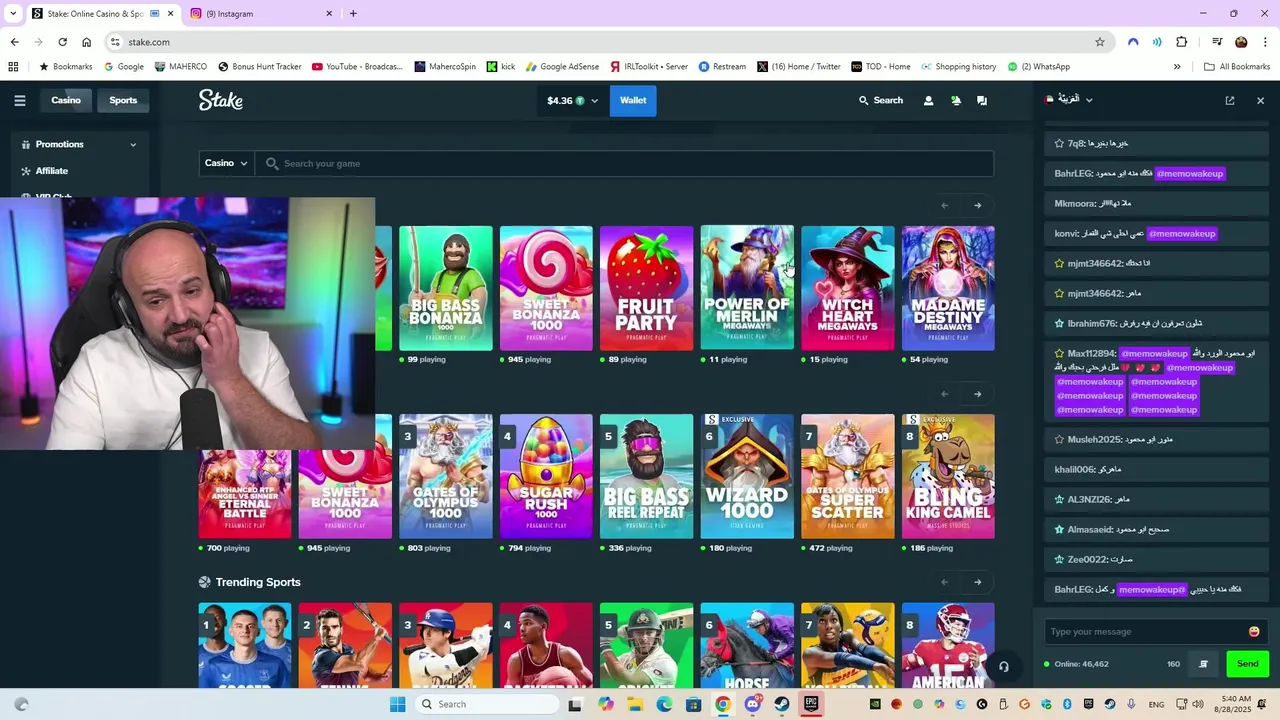Image resolution: width=1280 pixels, height=720 pixels.
Task: Open chat rules icon next to Send
Action: [1203, 664]
